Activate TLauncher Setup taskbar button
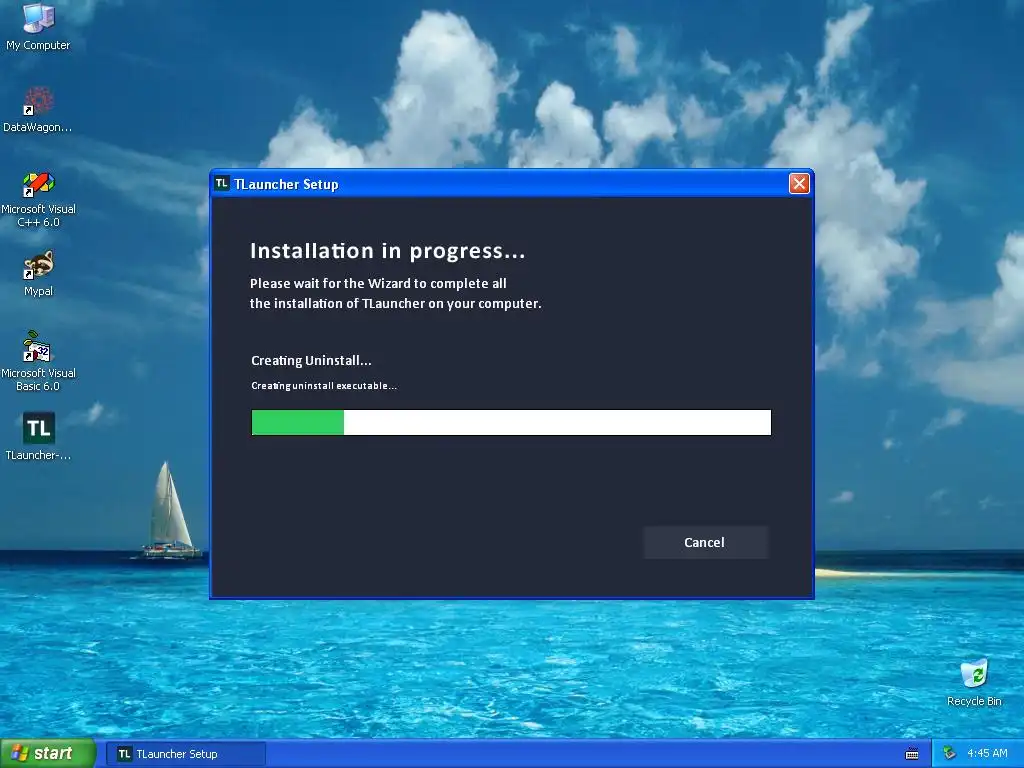This screenshot has height=768, width=1024. coord(186,754)
